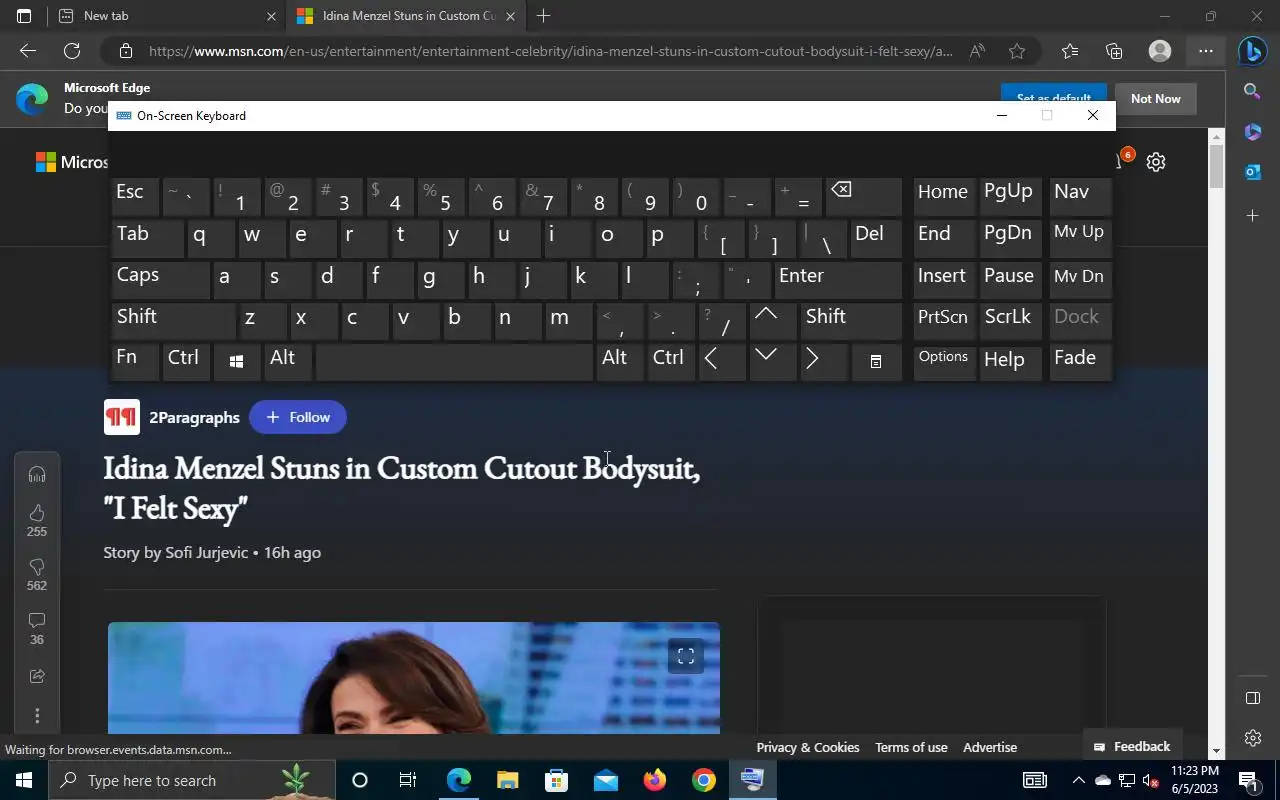1280x800 pixels.
Task: Open File Explorer from the taskbar
Action: [508, 780]
